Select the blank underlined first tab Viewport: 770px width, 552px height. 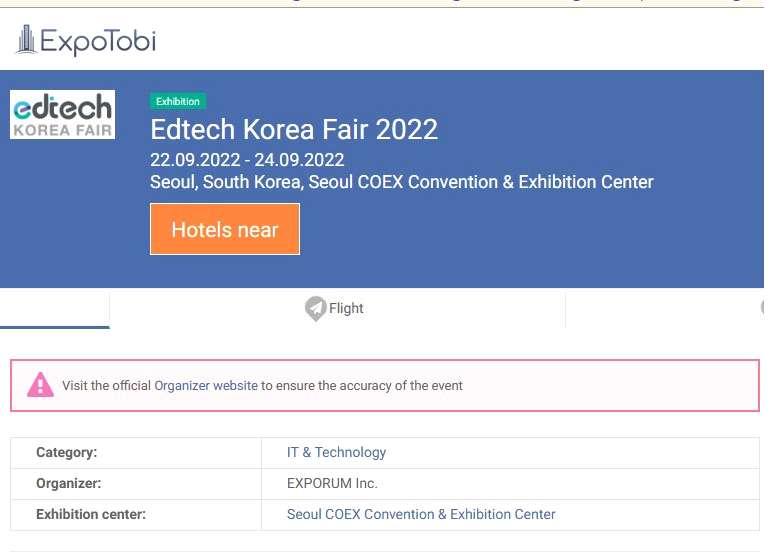pos(55,309)
